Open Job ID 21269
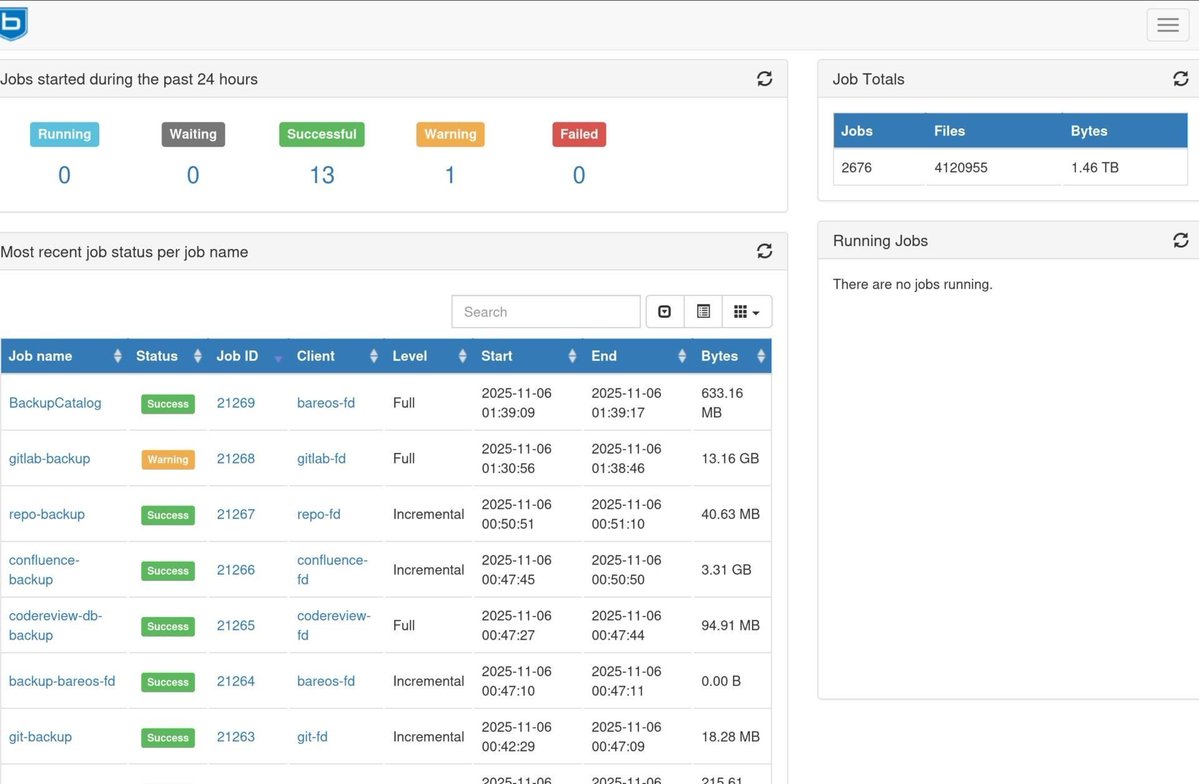 [x=236, y=402]
